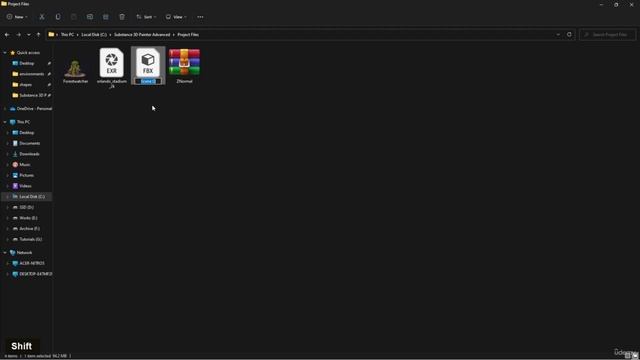
Task: Click Local Disk (C:) in address bar
Action: coord(94,35)
